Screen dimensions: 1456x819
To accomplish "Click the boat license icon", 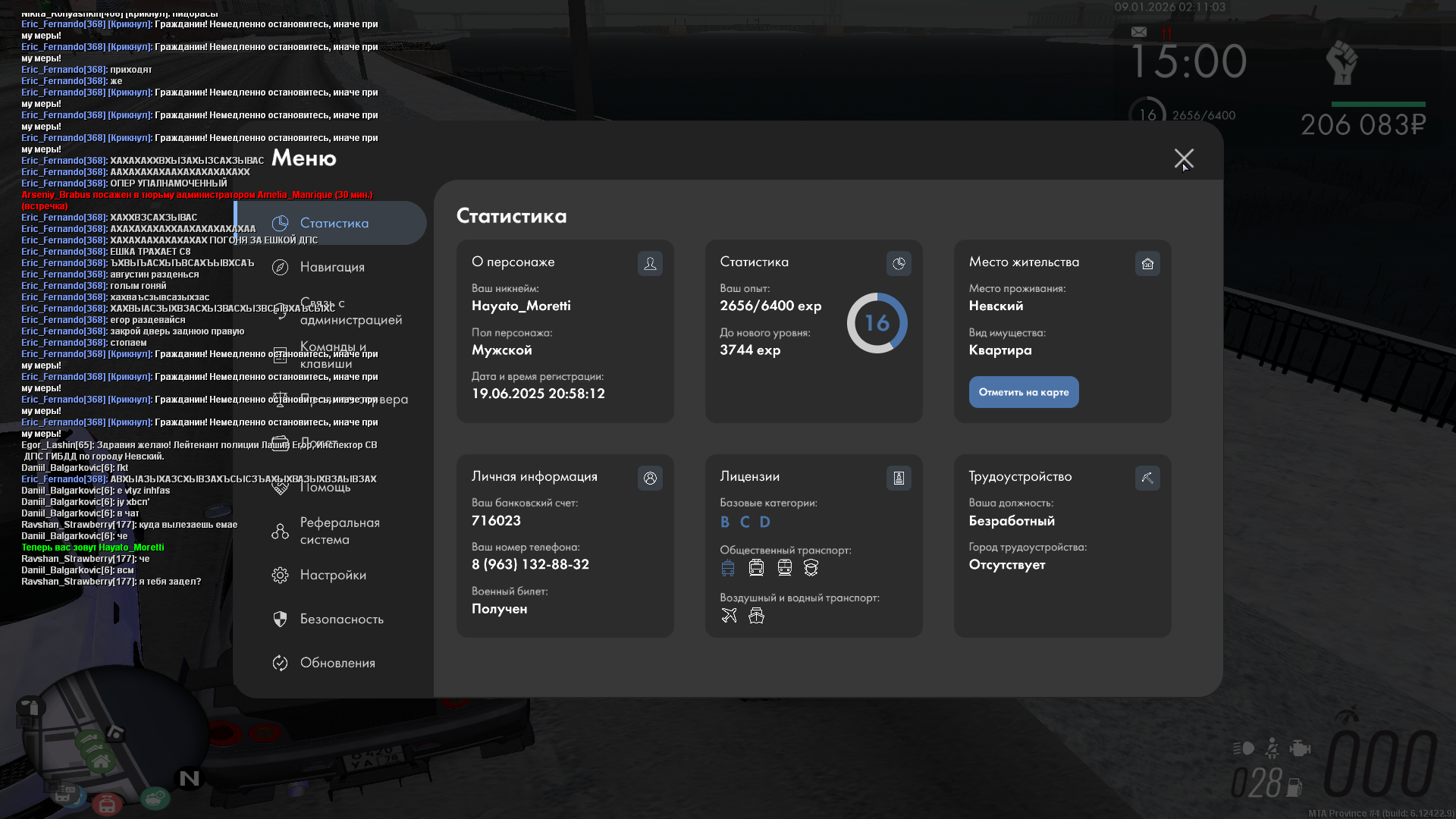I will [x=756, y=616].
